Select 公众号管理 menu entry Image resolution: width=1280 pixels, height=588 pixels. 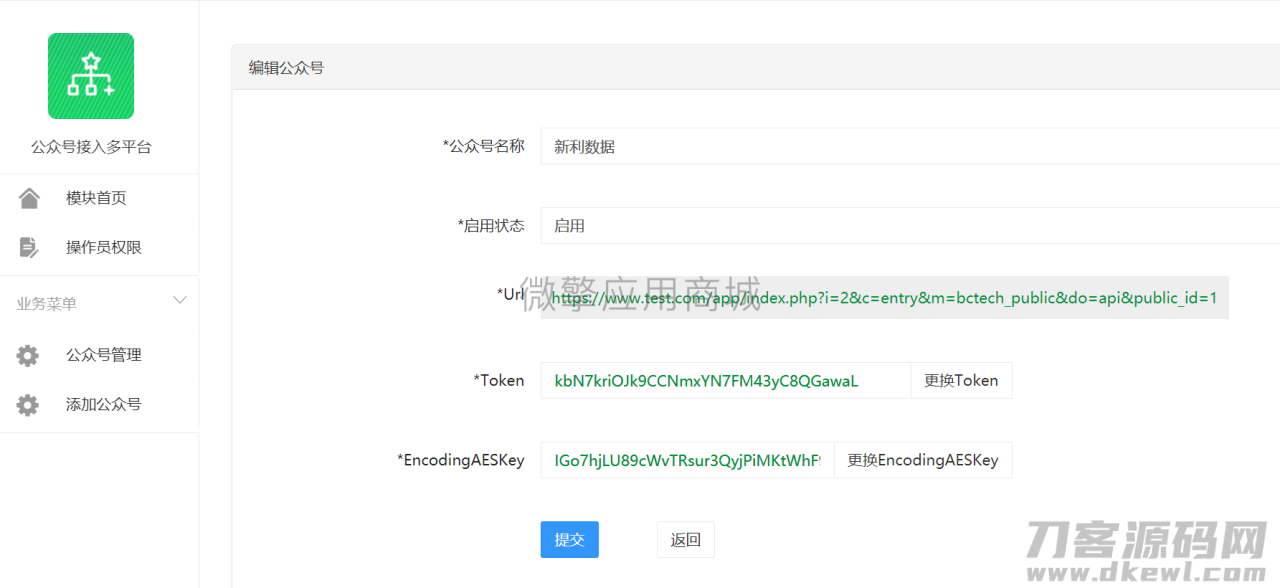pos(104,355)
